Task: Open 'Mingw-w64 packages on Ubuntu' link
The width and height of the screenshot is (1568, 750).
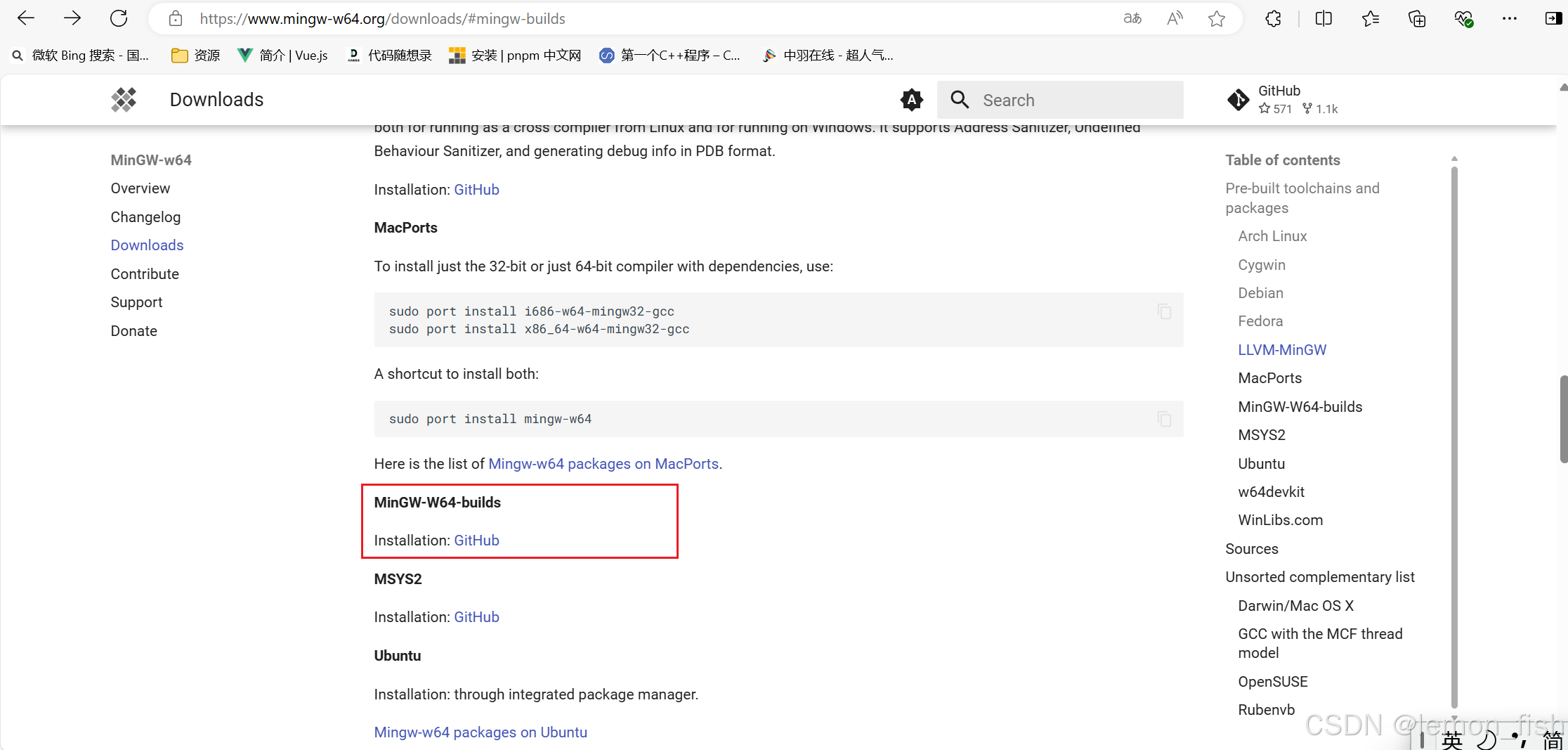Action: [x=481, y=732]
